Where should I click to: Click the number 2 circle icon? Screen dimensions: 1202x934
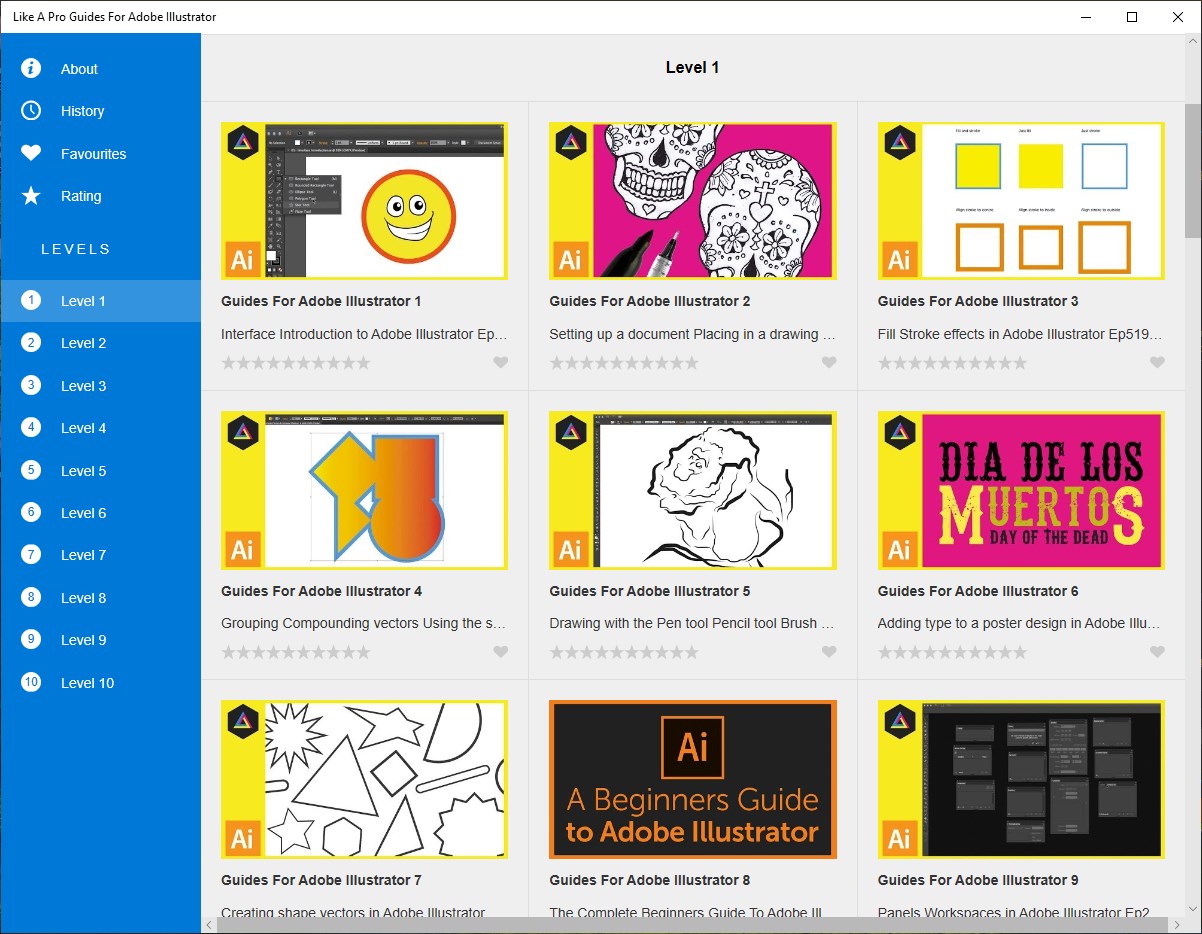pyautogui.click(x=31, y=343)
